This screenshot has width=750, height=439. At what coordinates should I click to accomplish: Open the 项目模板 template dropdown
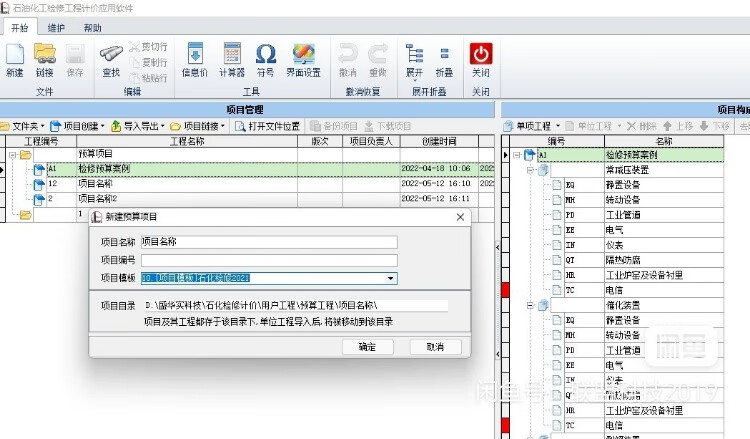391,279
